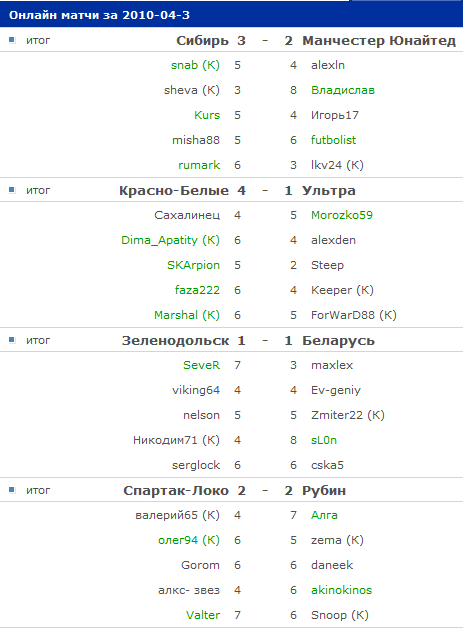The width and height of the screenshot is (463, 630).
Task: Open player Dima_Apatity (K) profile
Action: 170,240
